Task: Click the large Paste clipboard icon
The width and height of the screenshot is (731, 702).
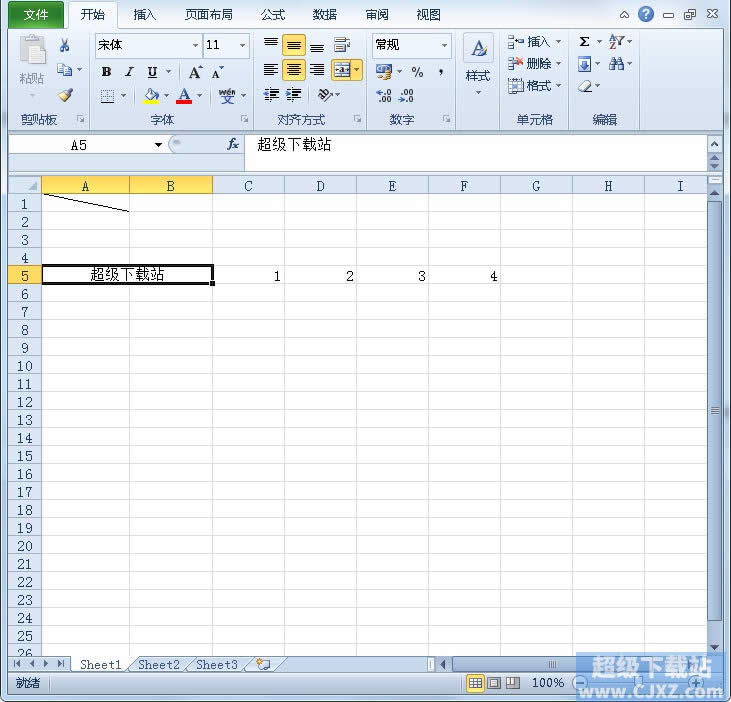Action: click(x=32, y=50)
